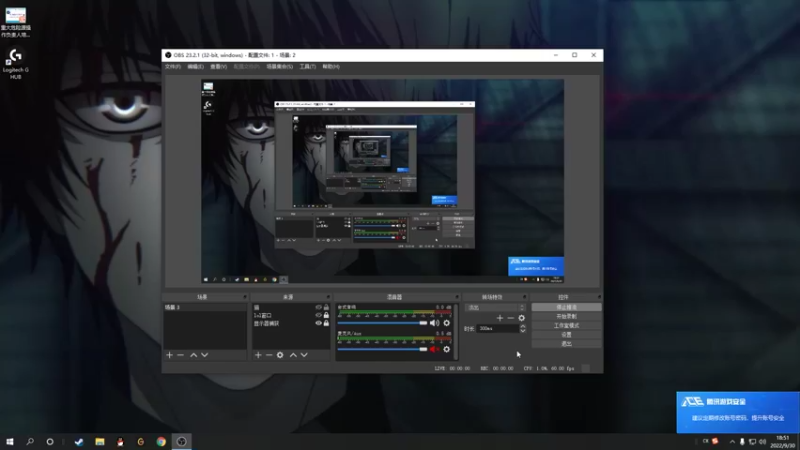Image resolution: width=800 pixels, height=450 pixels.
Task: Add a new scene with plus icon
Action: click(x=169, y=355)
